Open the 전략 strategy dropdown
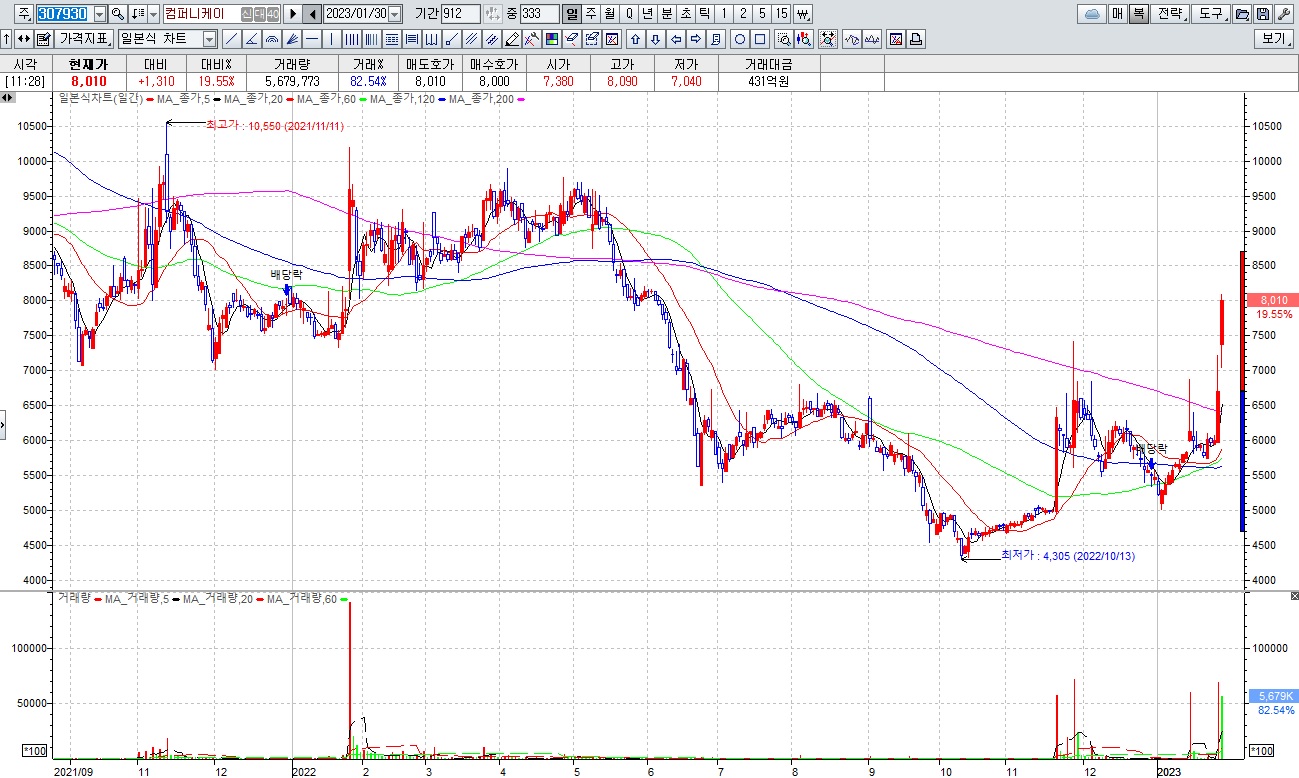The image size is (1299, 778). tap(1170, 14)
